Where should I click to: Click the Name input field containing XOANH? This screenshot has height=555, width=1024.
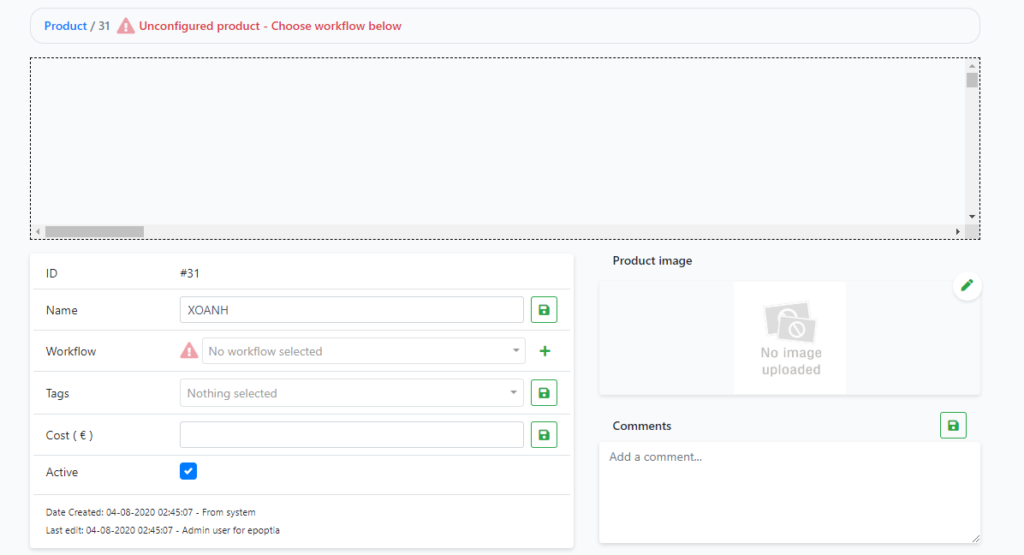[x=351, y=310]
